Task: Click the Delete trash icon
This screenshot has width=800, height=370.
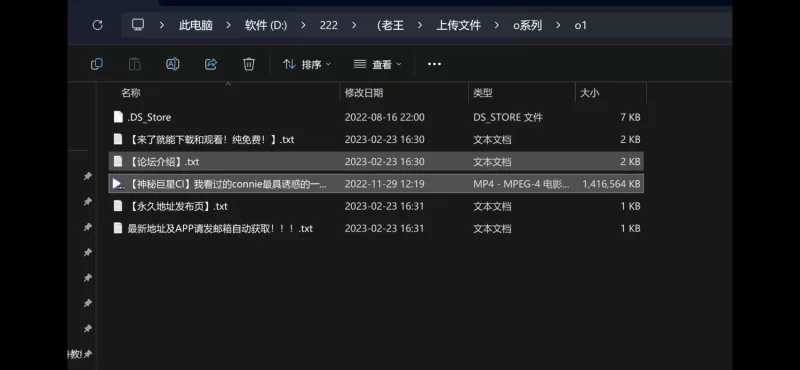Action: point(248,64)
